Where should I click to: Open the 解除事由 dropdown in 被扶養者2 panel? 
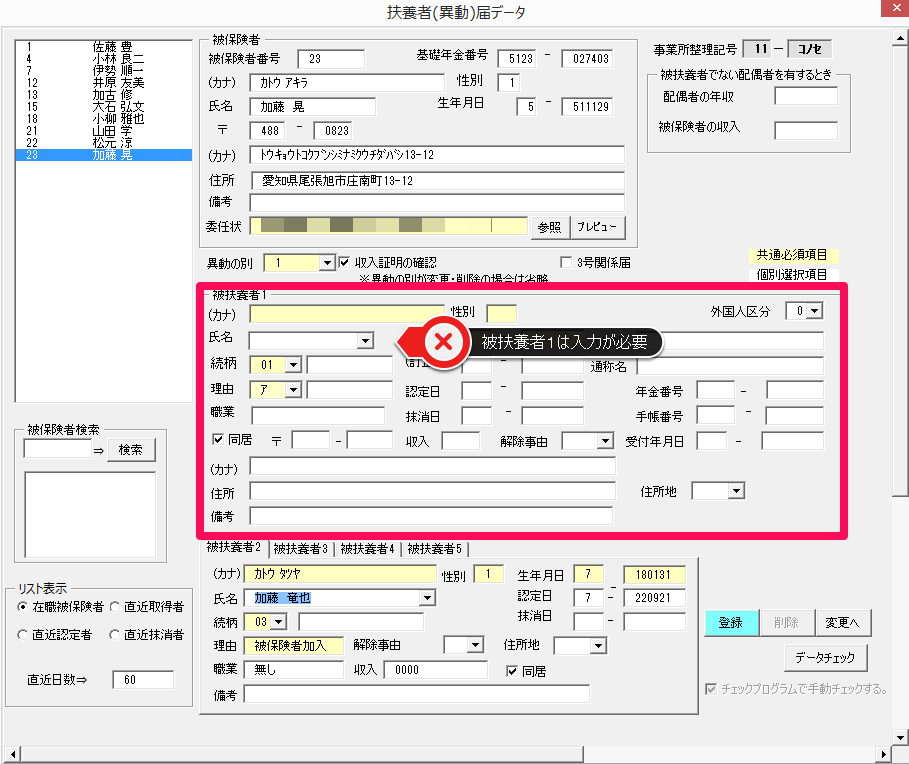point(476,645)
